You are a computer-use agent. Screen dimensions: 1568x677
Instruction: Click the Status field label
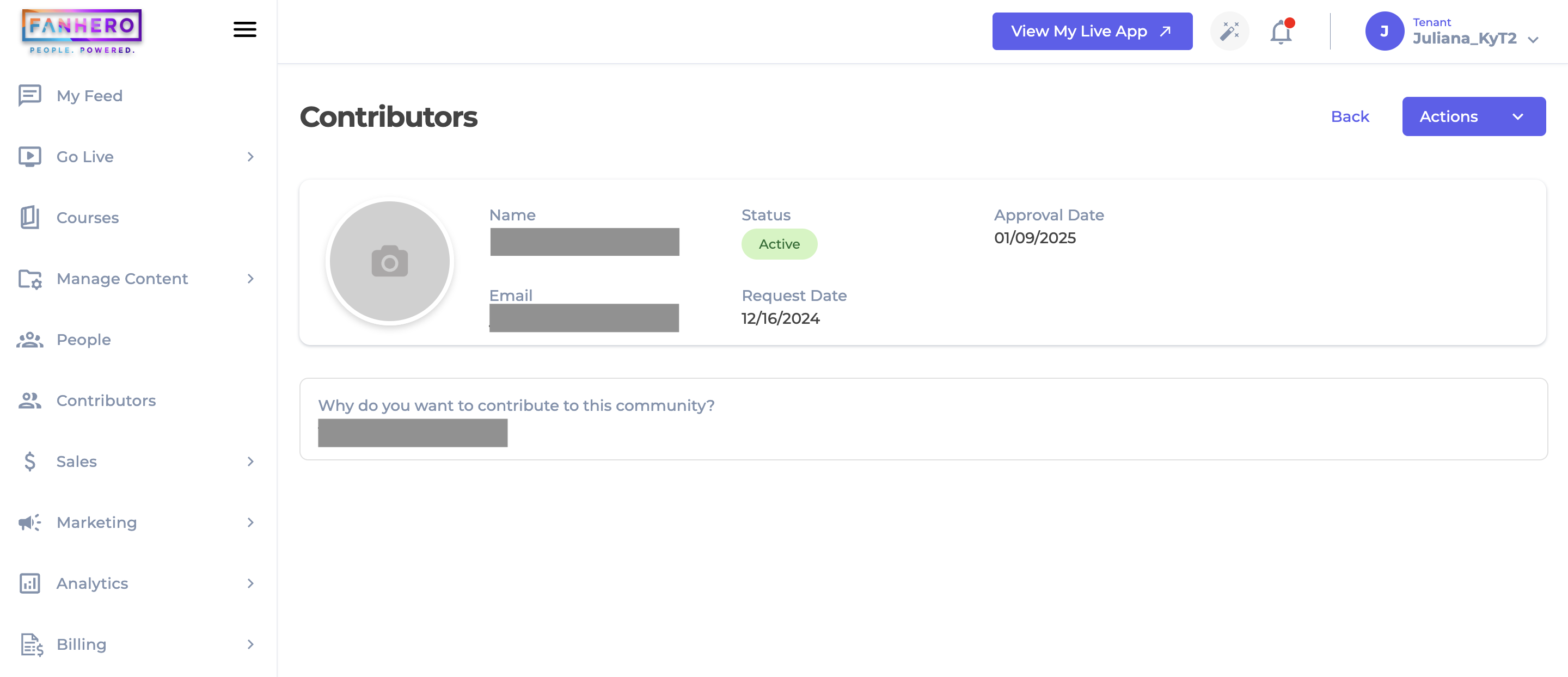pyautogui.click(x=765, y=215)
